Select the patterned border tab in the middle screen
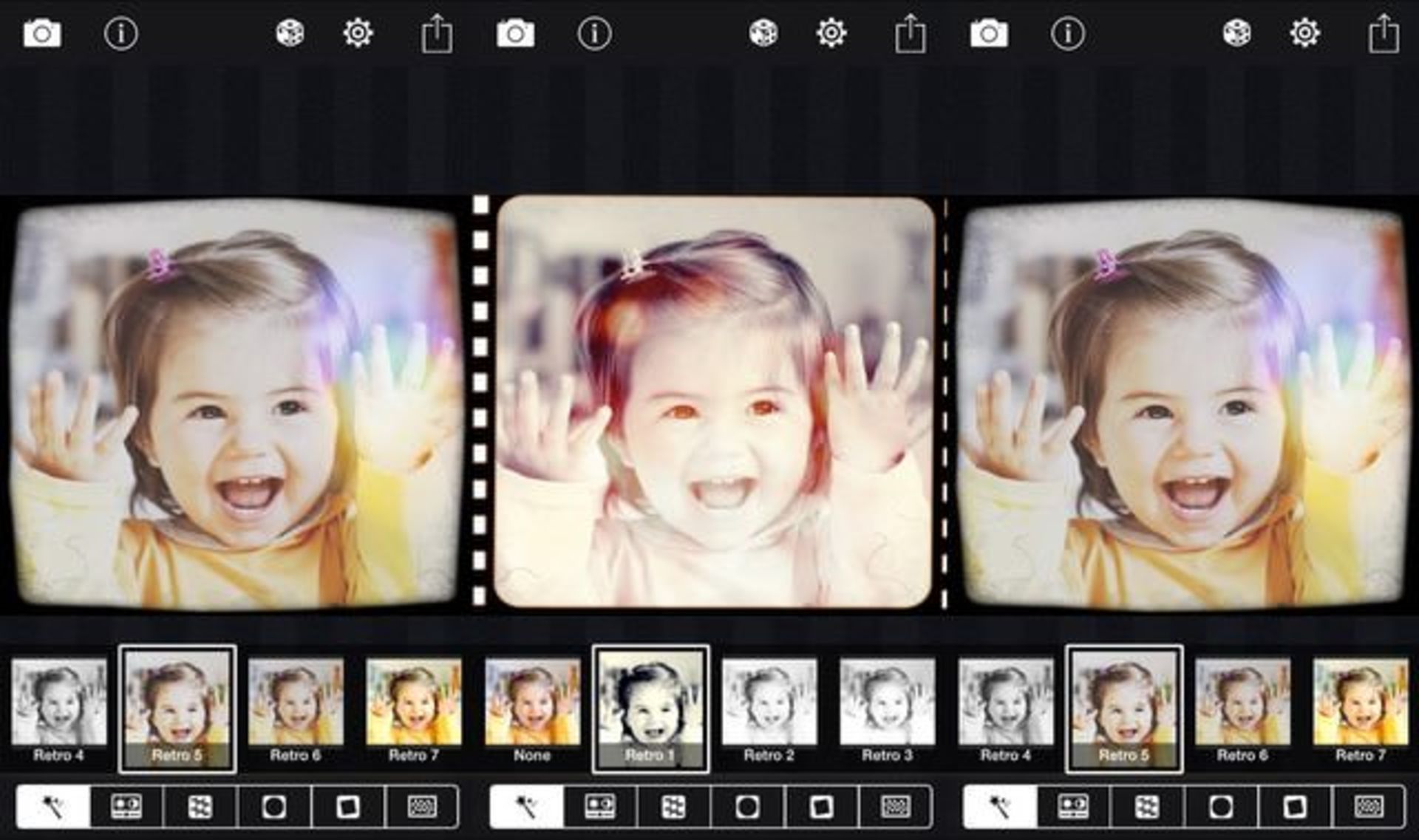1419x840 pixels. click(896, 807)
